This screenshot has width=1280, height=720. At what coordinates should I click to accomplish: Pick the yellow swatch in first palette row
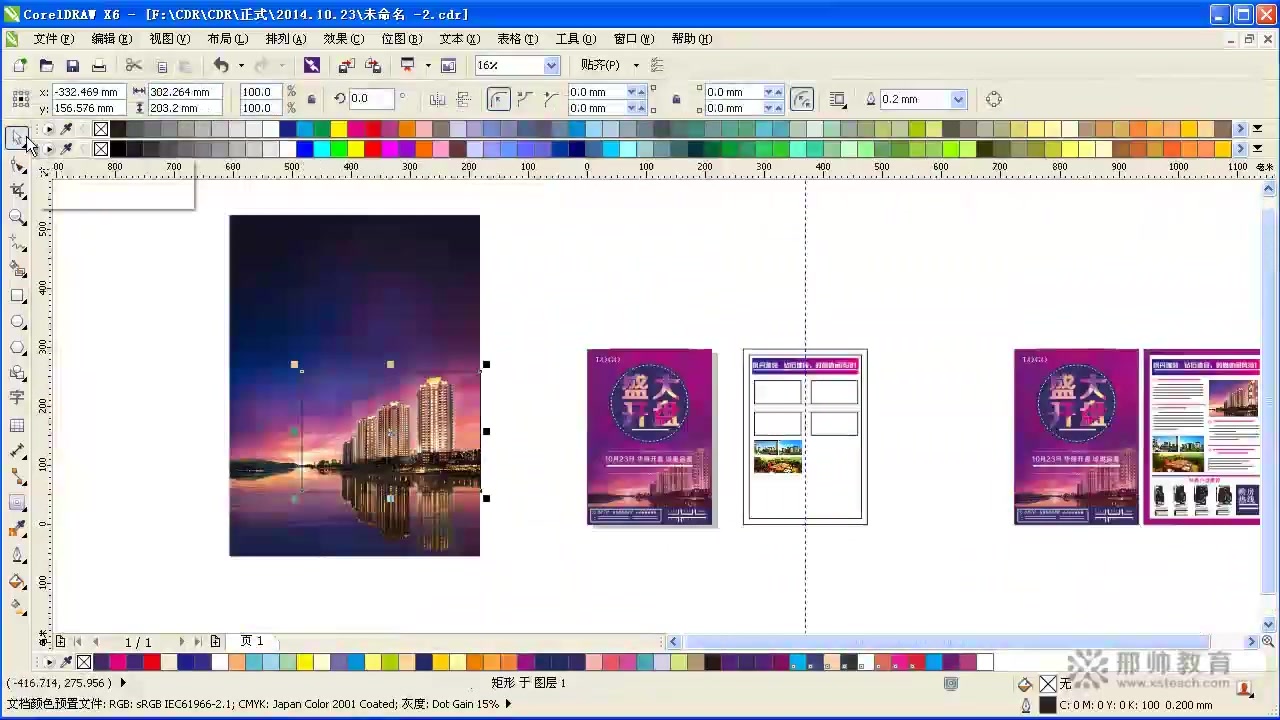click(x=339, y=129)
